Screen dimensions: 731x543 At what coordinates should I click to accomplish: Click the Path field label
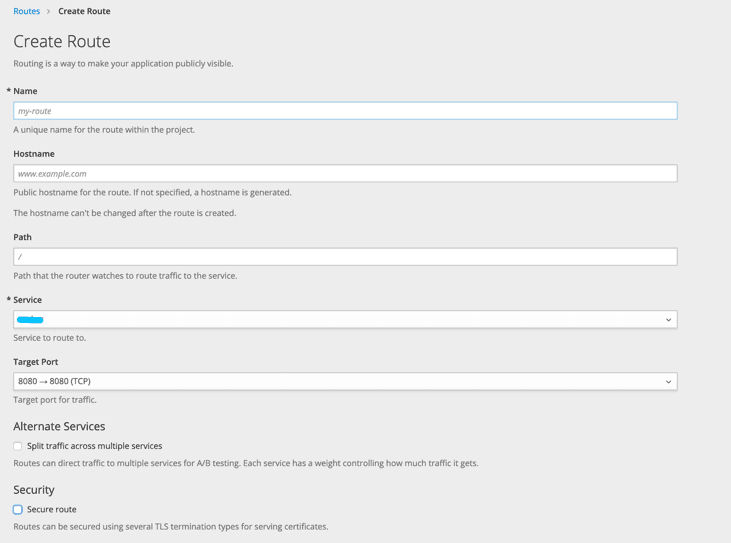pyautogui.click(x=22, y=237)
